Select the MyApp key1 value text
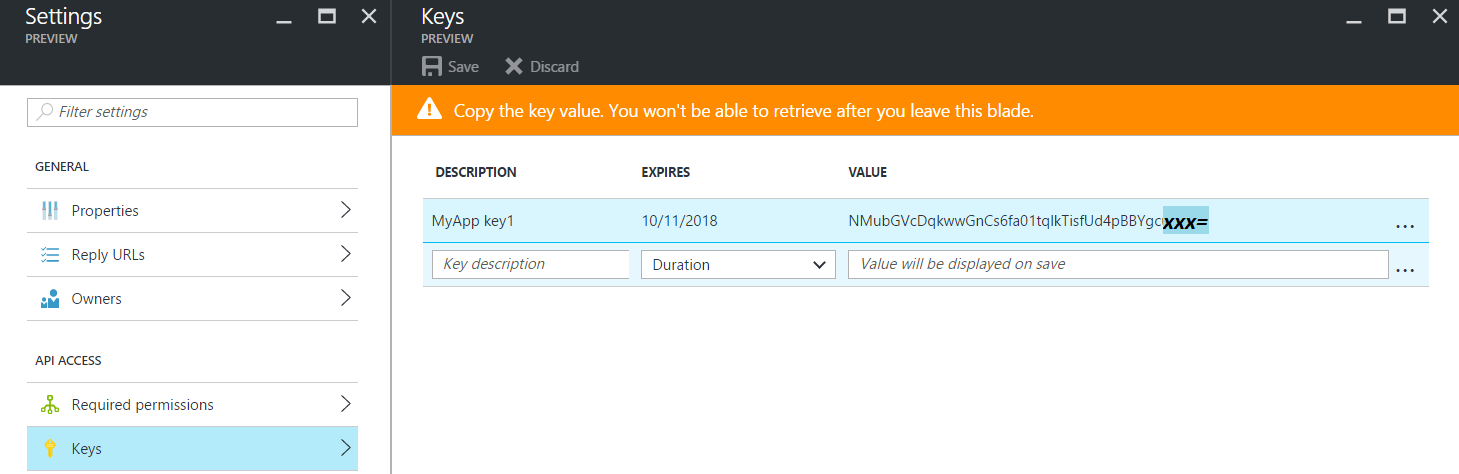Screen dimensions: 1459x474 point(1028,221)
